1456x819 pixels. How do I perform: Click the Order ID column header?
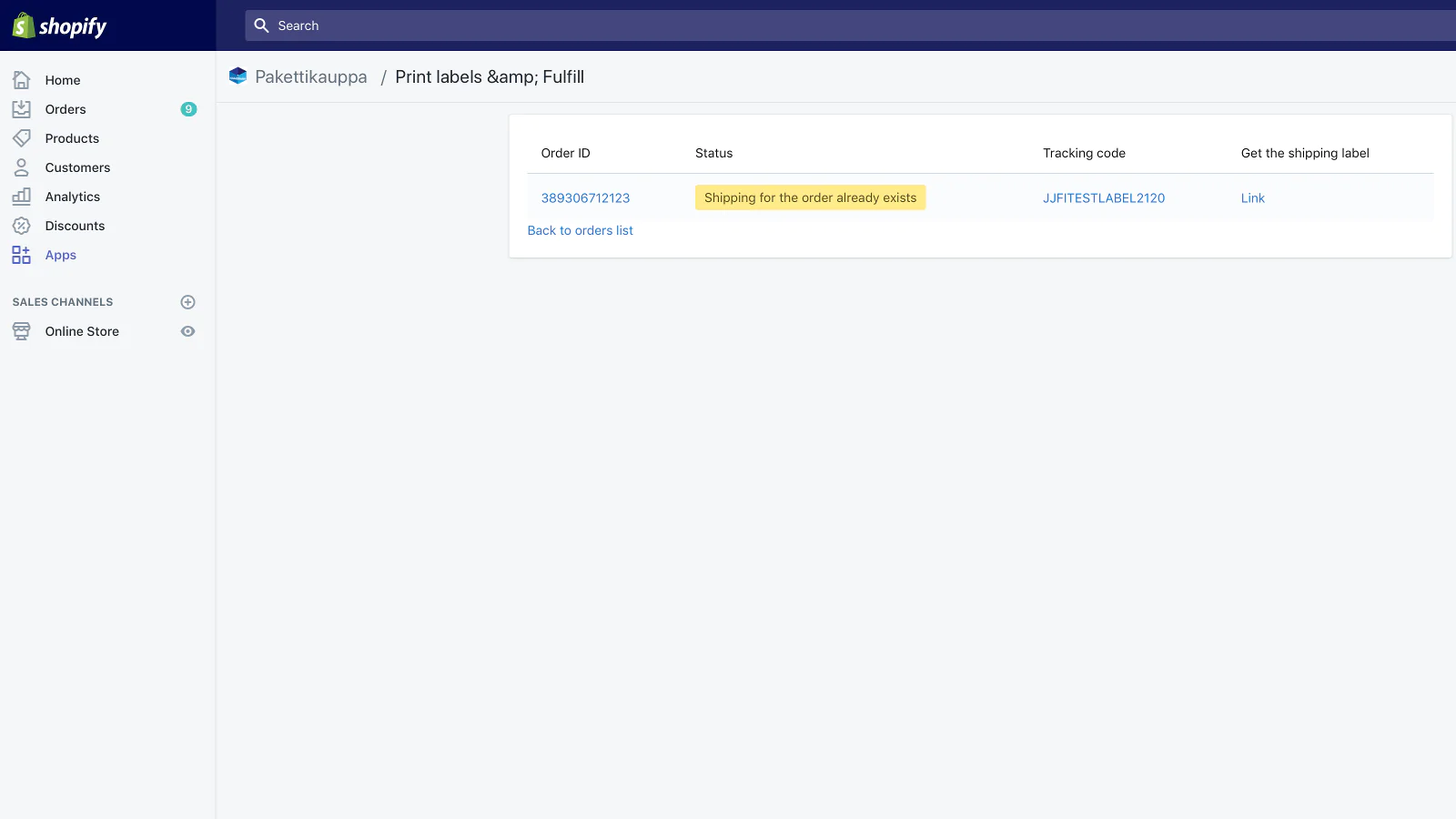click(x=566, y=153)
